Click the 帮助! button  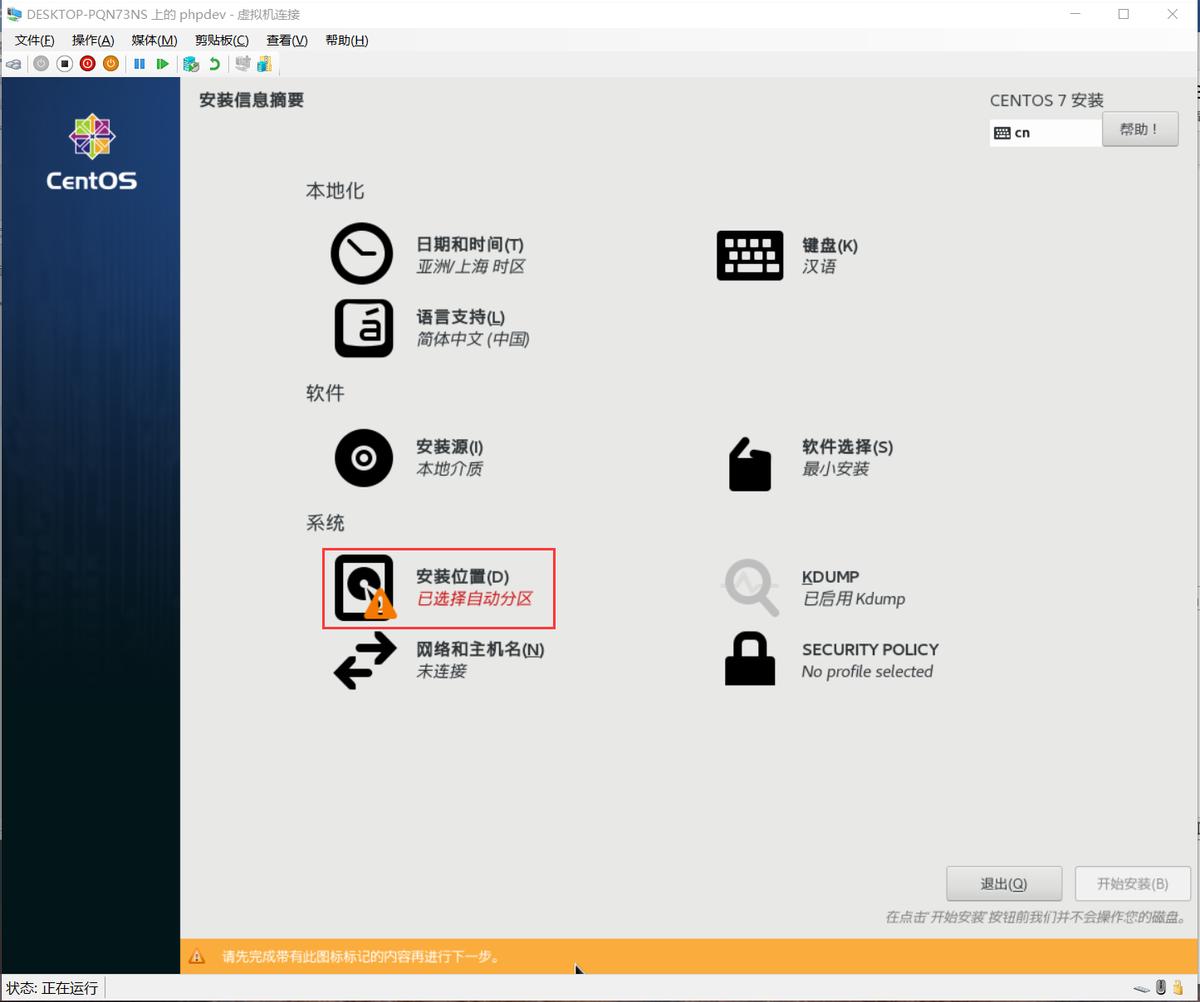(1139, 129)
